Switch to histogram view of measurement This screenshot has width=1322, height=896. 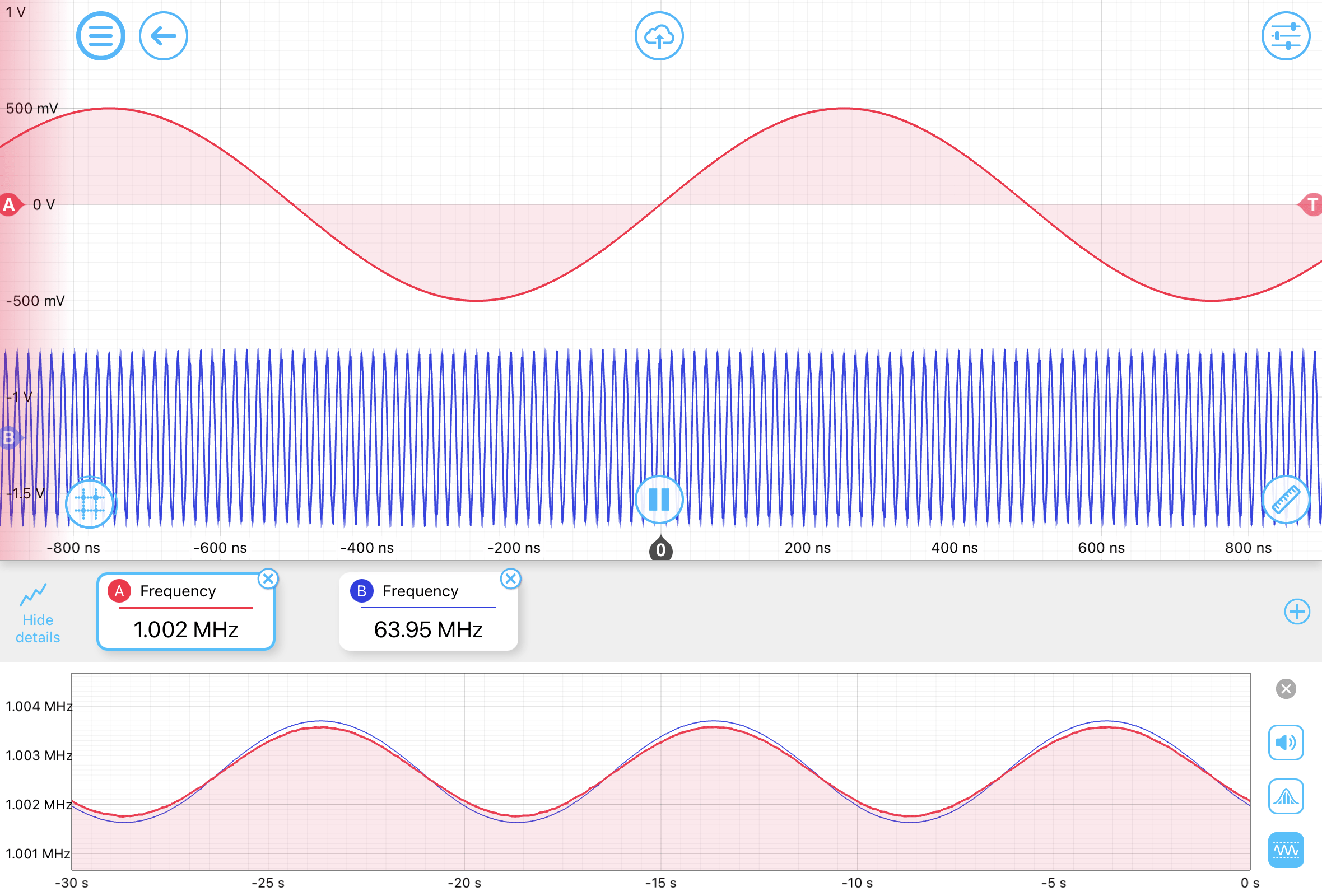[1285, 796]
